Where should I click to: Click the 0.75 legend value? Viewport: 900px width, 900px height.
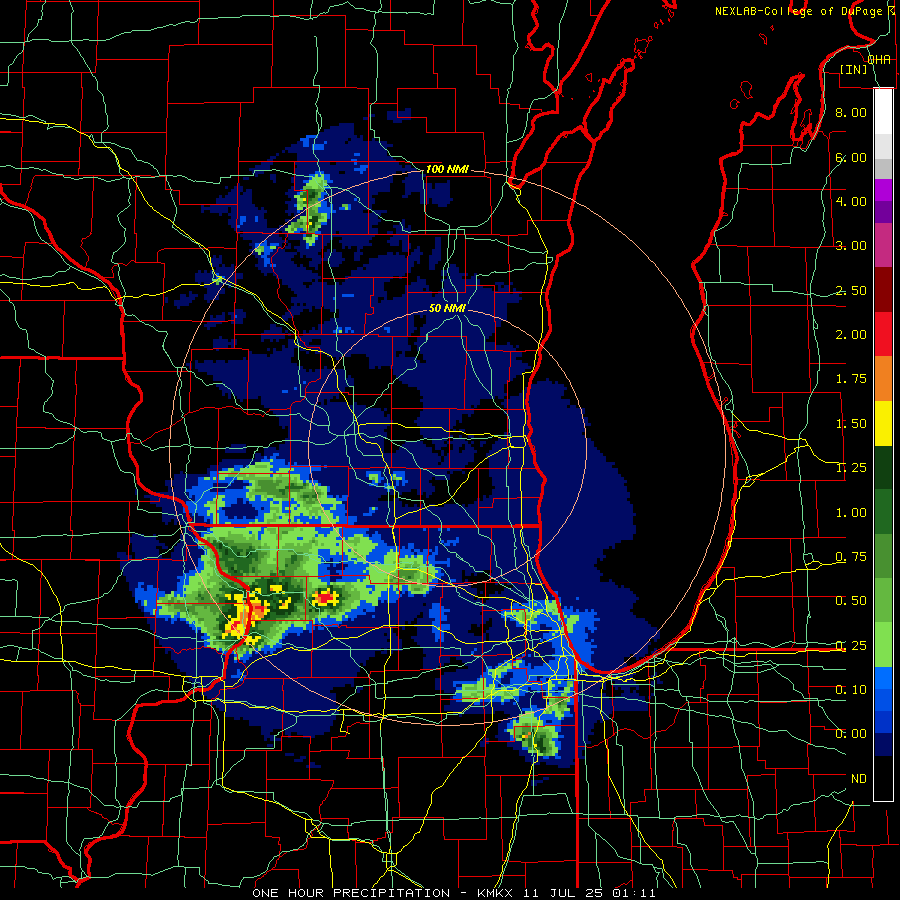tap(851, 557)
